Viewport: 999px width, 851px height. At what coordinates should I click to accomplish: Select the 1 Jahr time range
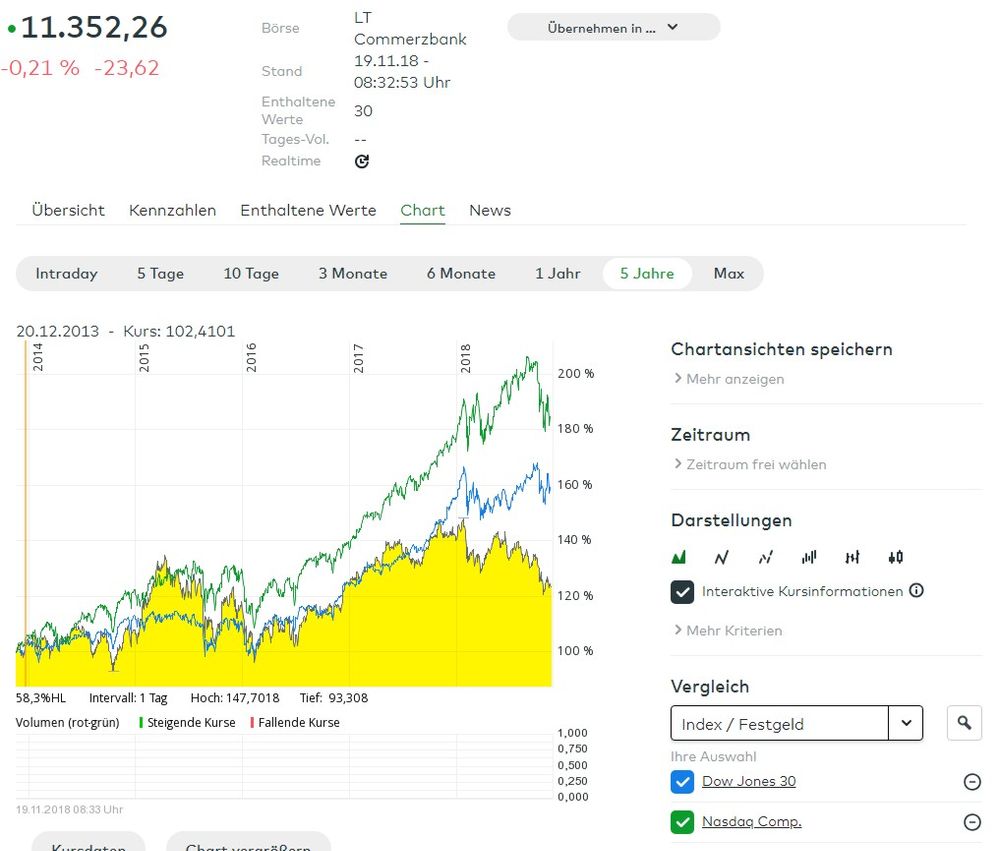557,274
